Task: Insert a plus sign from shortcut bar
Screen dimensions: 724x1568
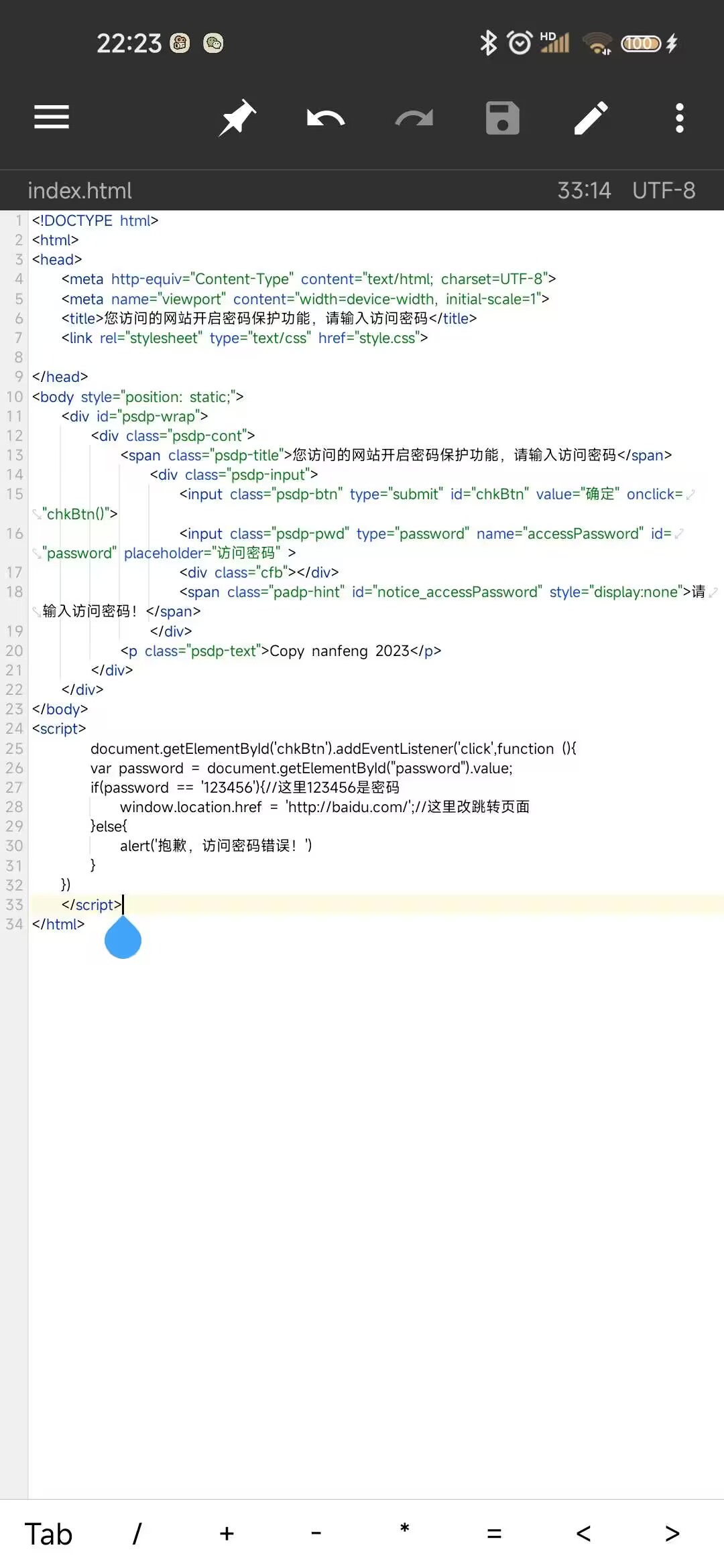Action: [227, 1534]
